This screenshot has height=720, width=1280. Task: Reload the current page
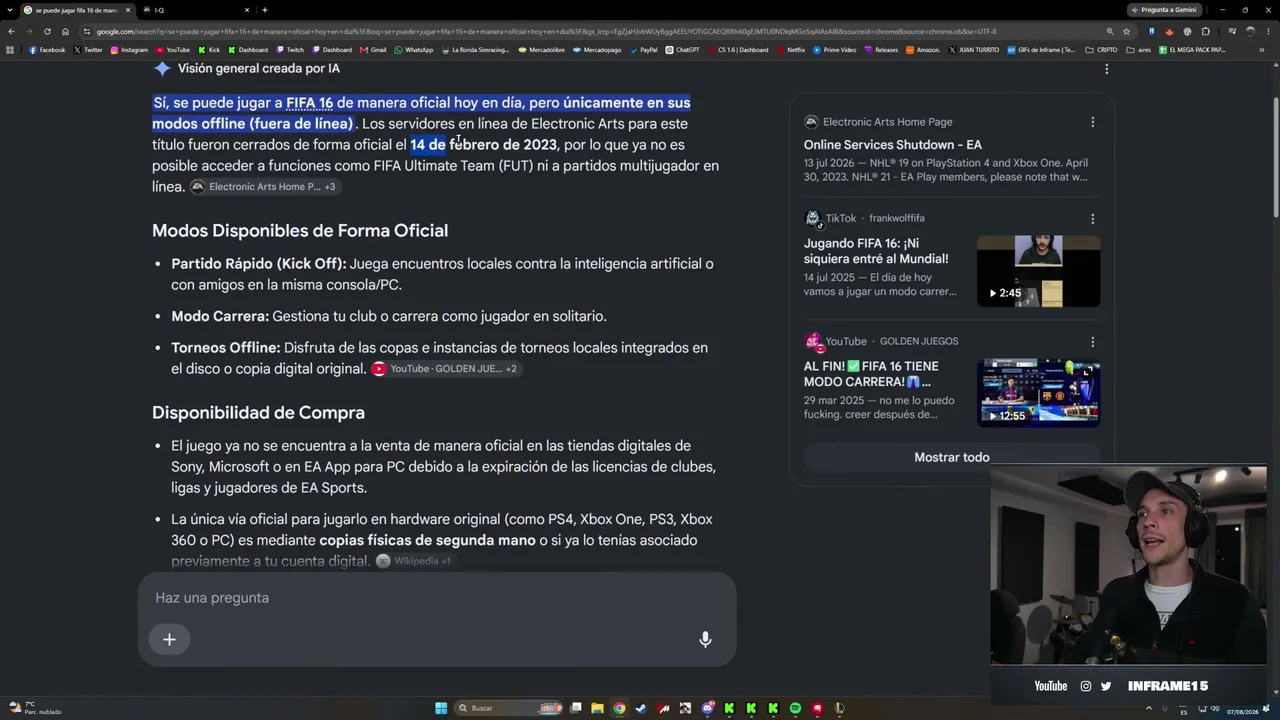(47, 31)
